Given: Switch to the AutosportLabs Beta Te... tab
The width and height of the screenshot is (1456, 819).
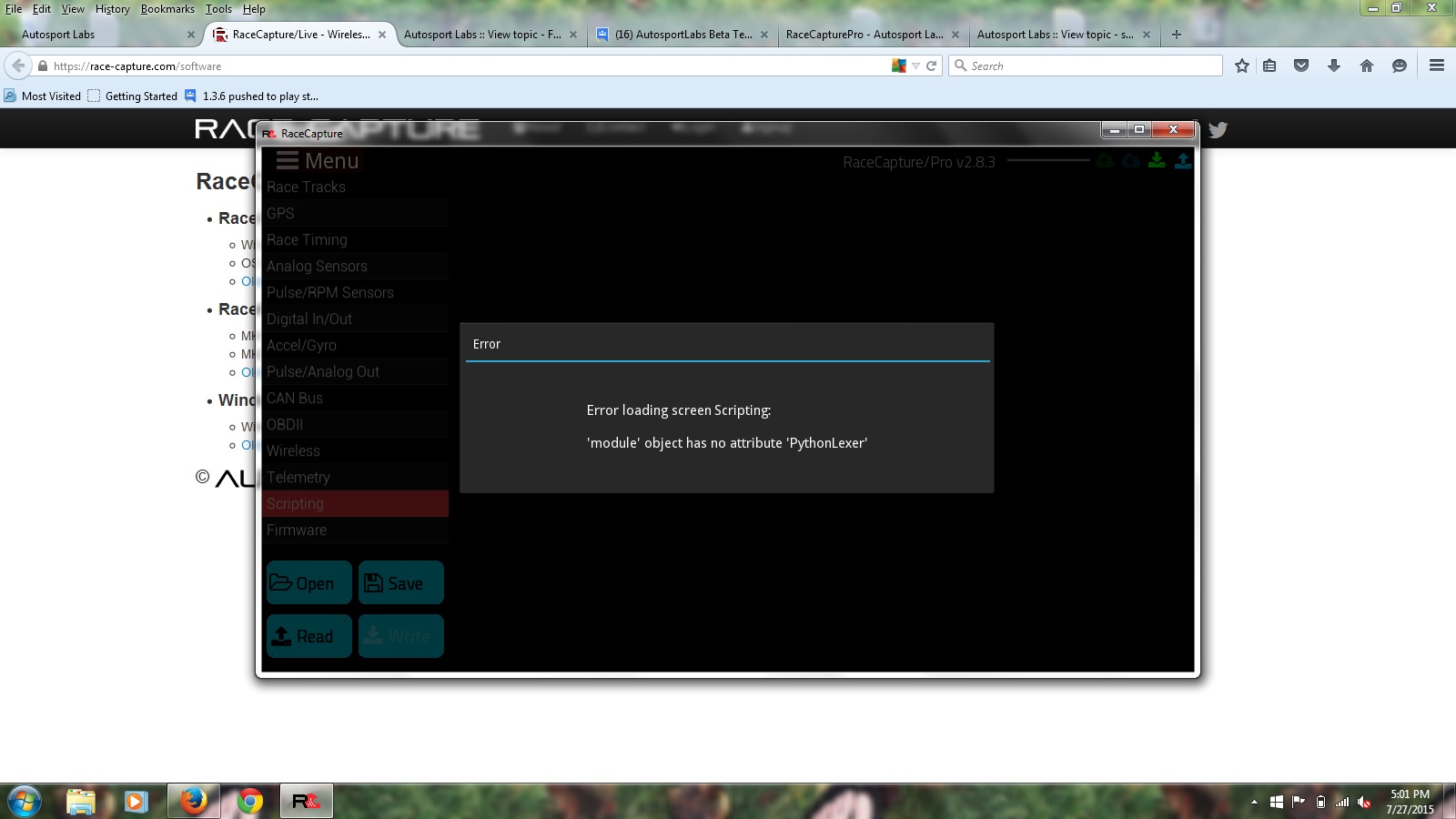Looking at the screenshot, I should (x=682, y=35).
